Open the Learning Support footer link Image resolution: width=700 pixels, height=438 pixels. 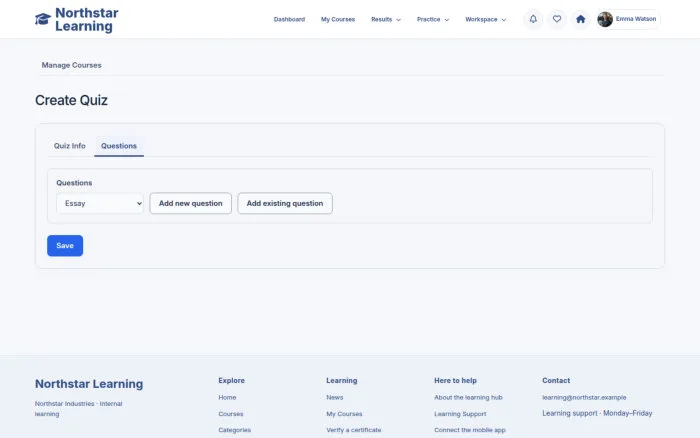(460, 414)
